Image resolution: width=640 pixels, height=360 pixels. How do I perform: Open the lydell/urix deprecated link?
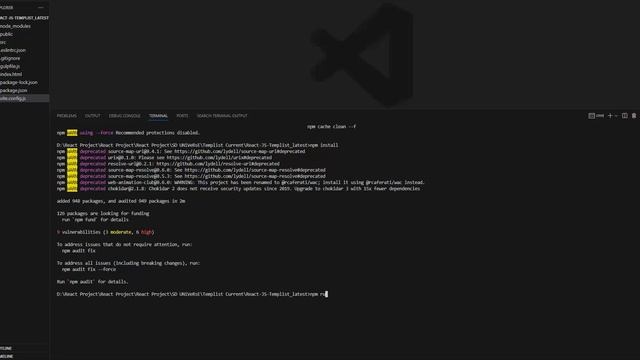pos(219,158)
